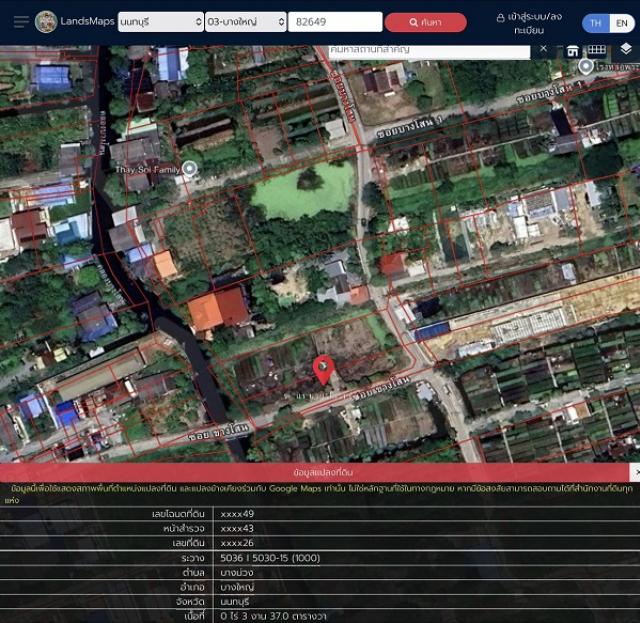Click the parcel number field 82649
Screen dimensions: 640x623
coord(334,22)
